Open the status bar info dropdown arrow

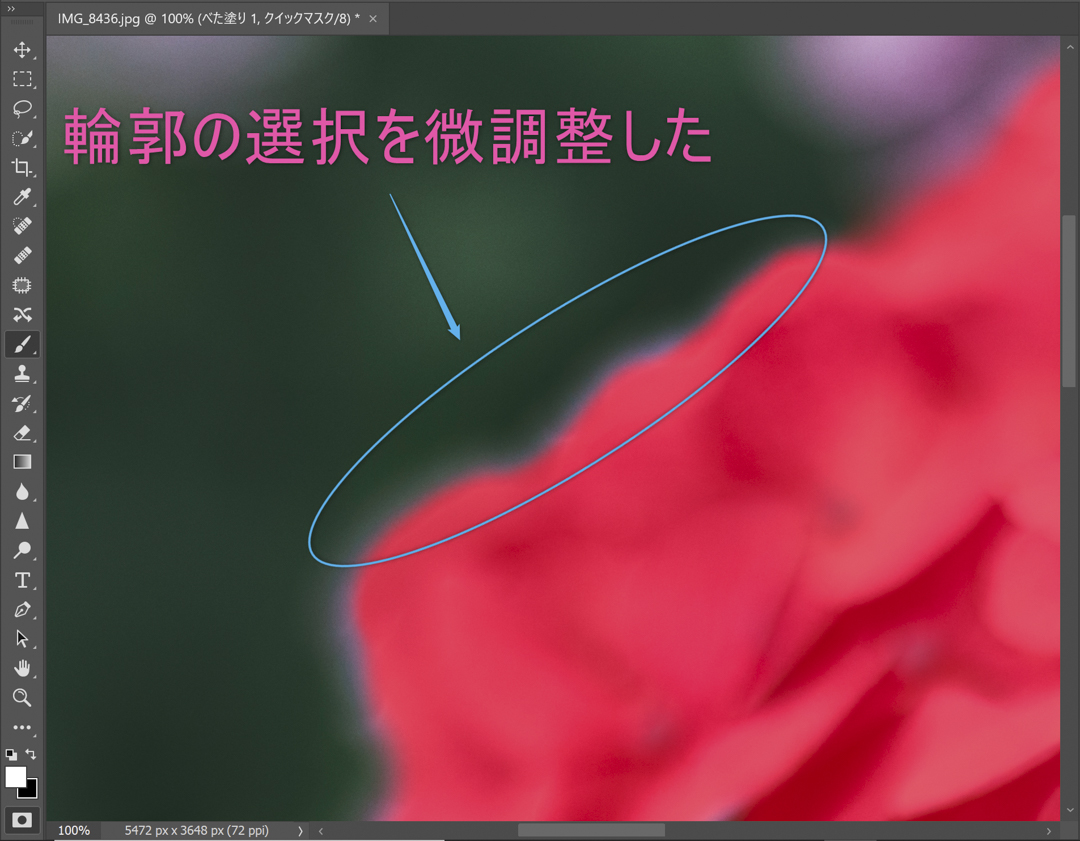(299, 830)
